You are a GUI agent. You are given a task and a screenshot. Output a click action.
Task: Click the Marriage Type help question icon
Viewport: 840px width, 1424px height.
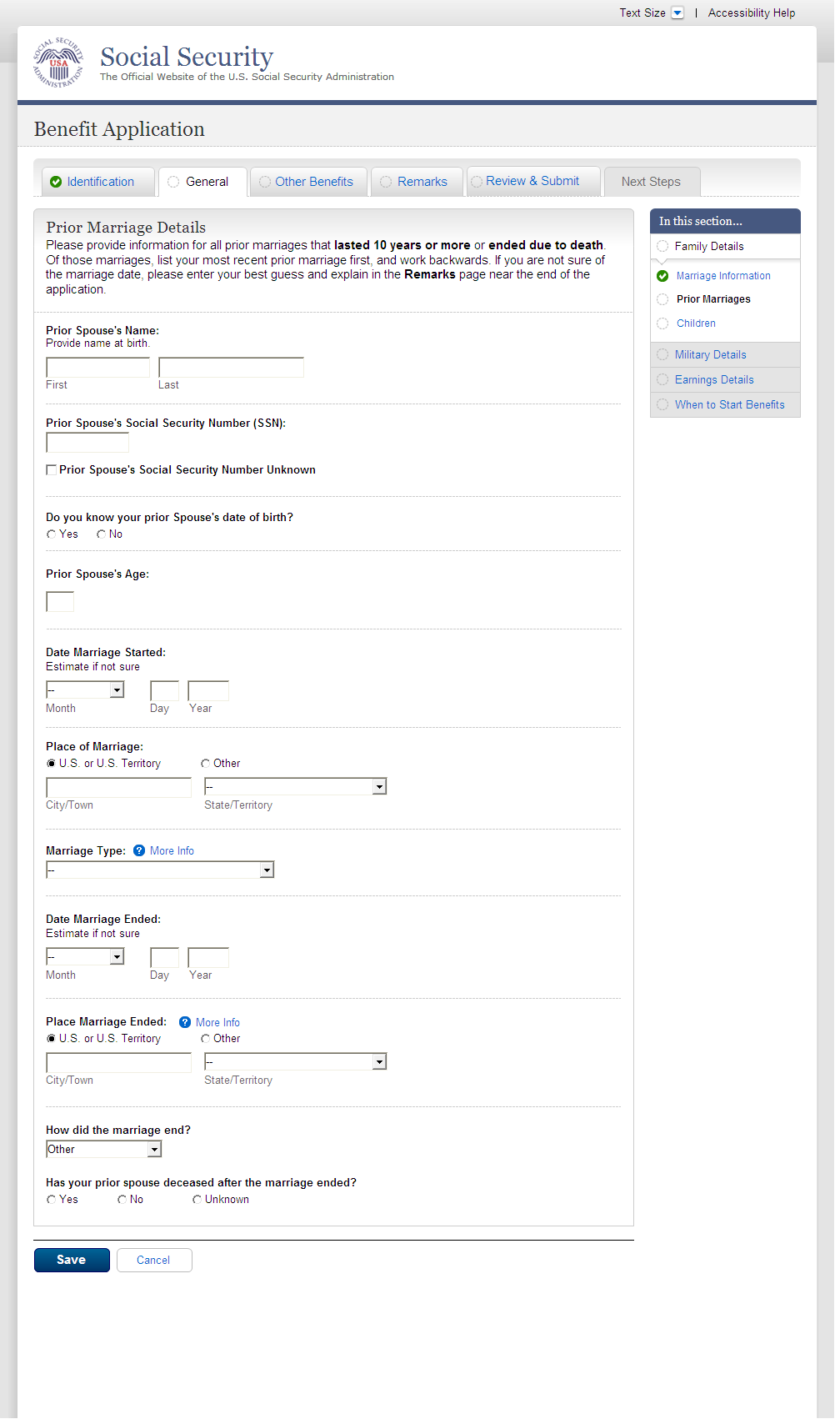(139, 851)
